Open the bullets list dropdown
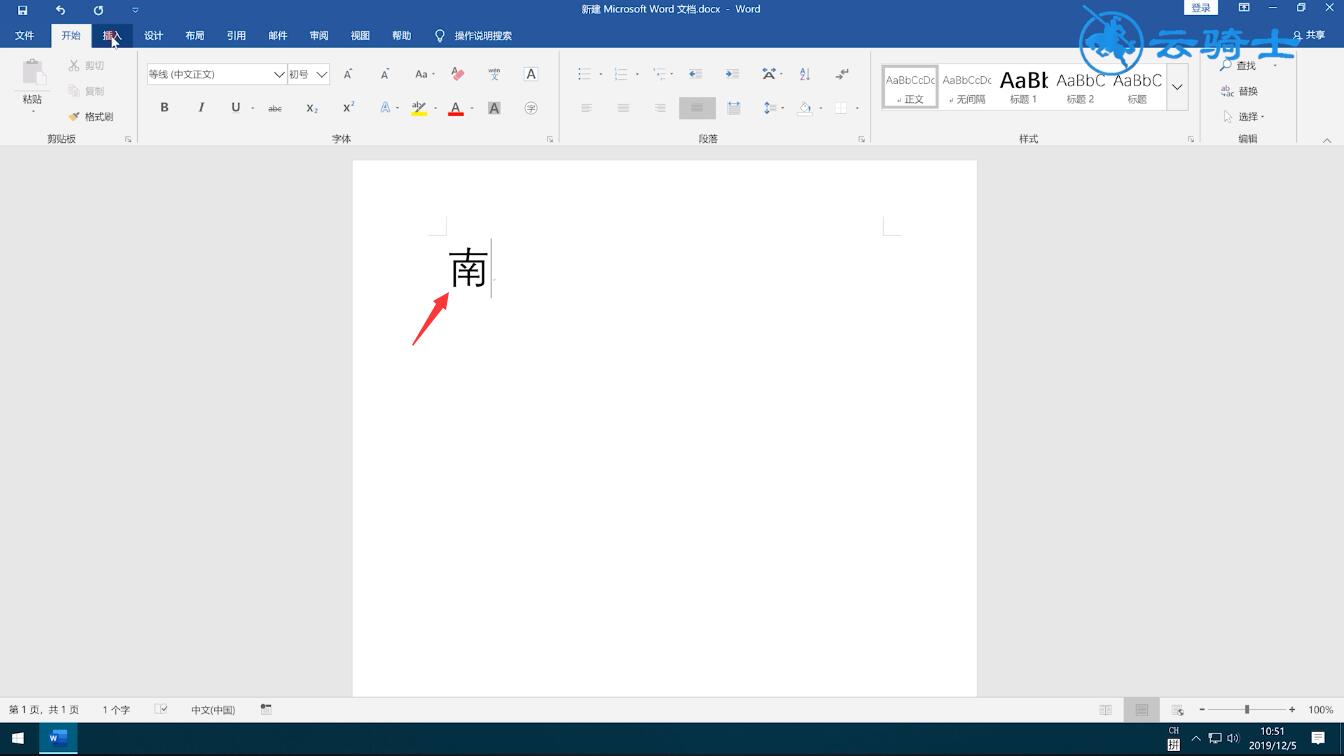 [600, 74]
